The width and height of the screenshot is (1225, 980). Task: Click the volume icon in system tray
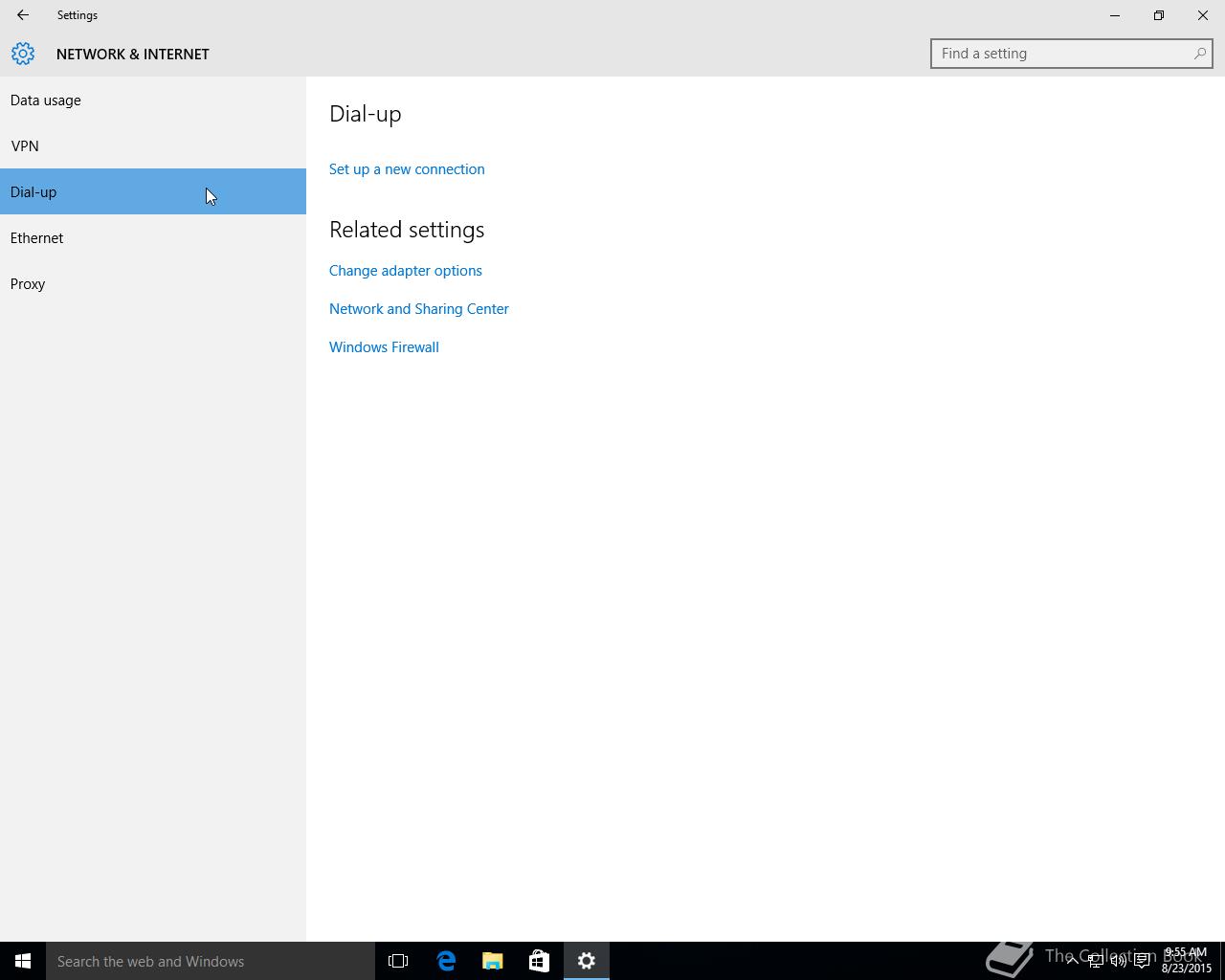[x=1118, y=961]
